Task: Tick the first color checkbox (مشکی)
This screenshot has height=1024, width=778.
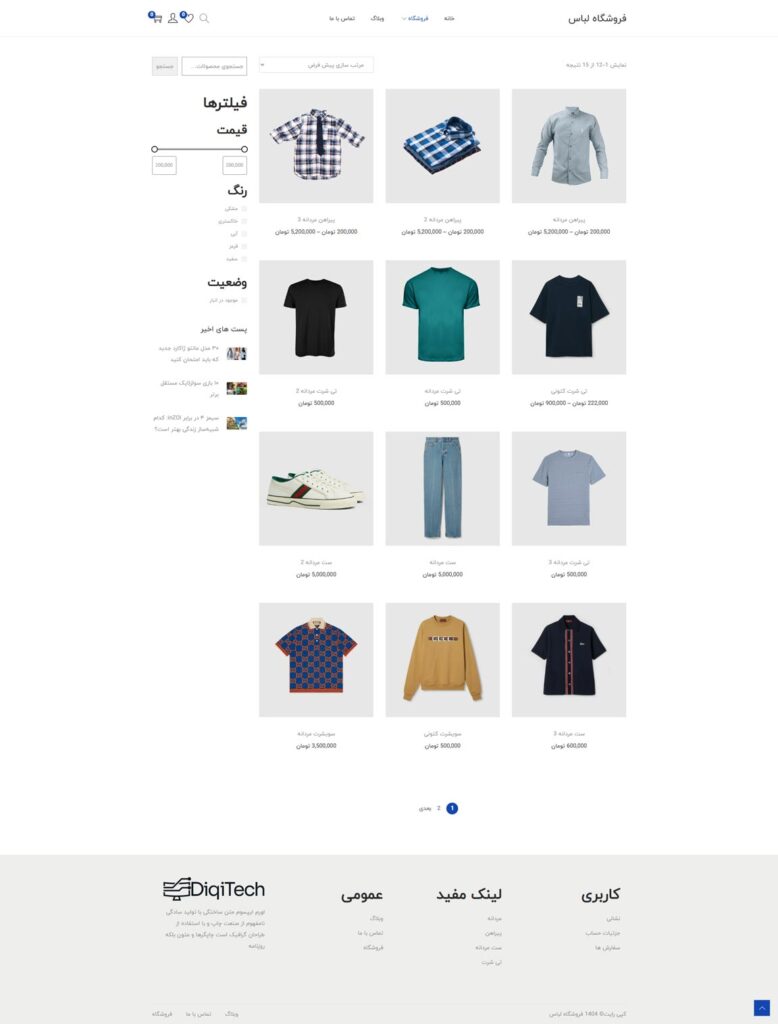Action: (x=244, y=209)
